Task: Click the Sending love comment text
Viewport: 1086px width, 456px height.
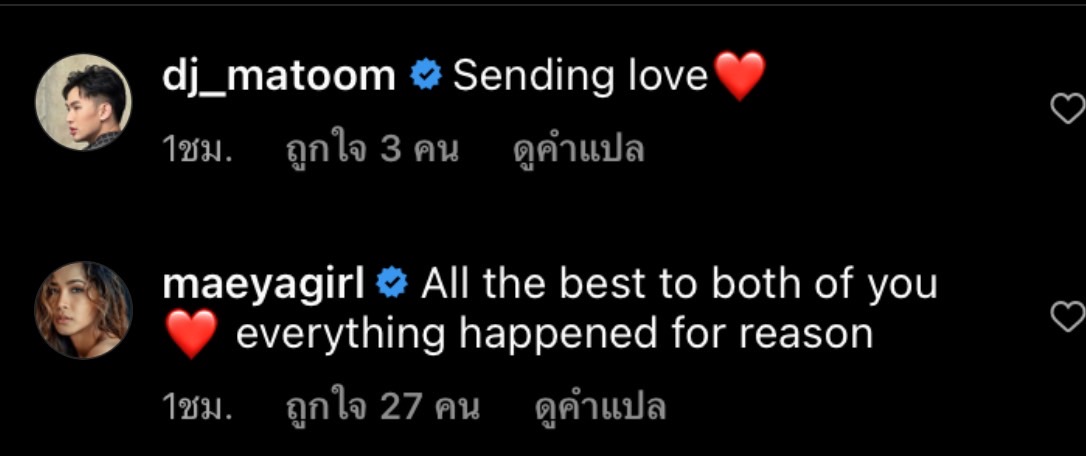Action: point(580,76)
